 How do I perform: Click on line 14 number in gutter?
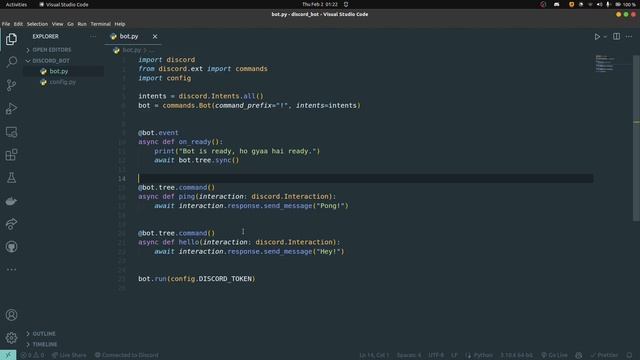pos(122,178)
